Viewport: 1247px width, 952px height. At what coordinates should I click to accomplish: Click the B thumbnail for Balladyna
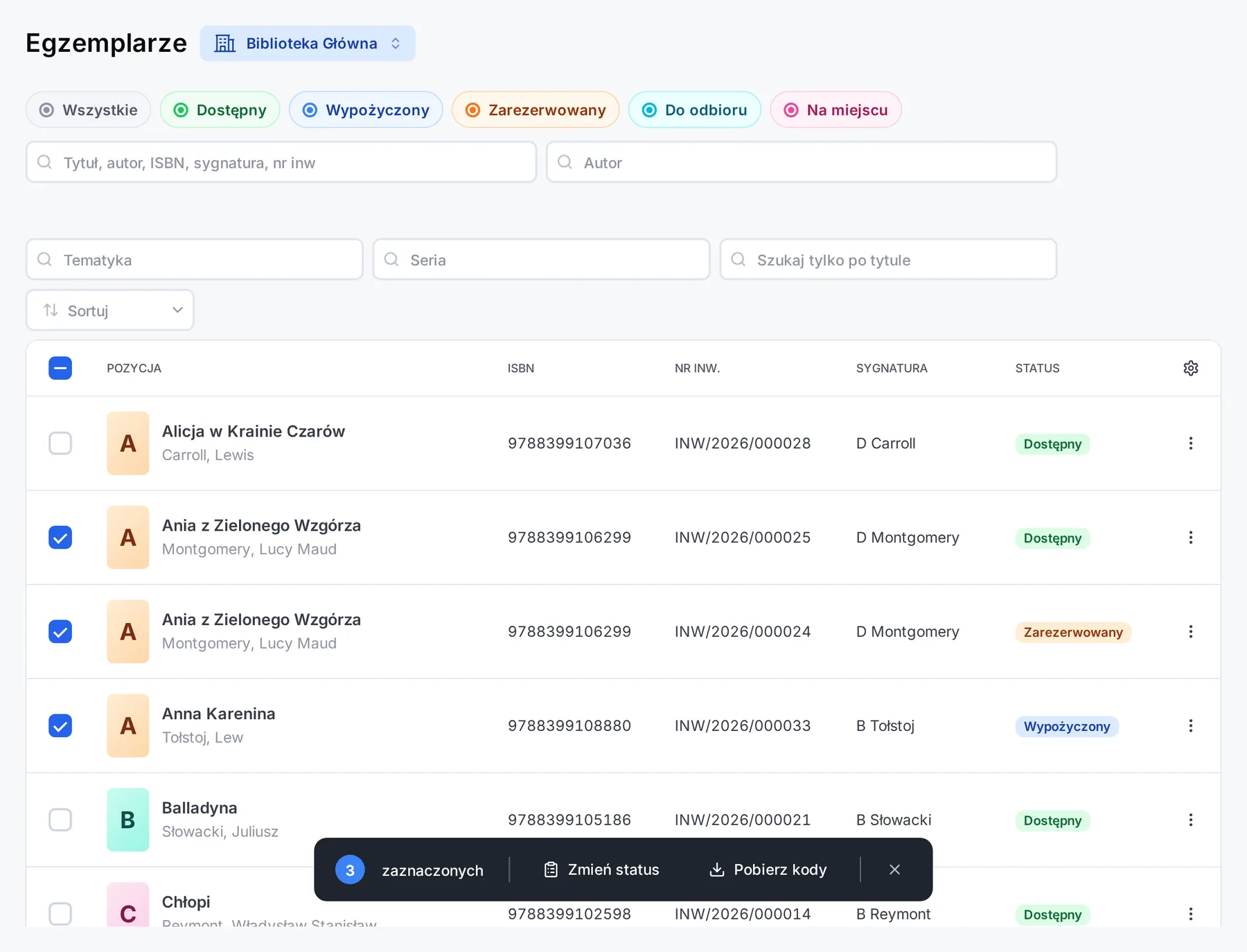coord(128,820)
